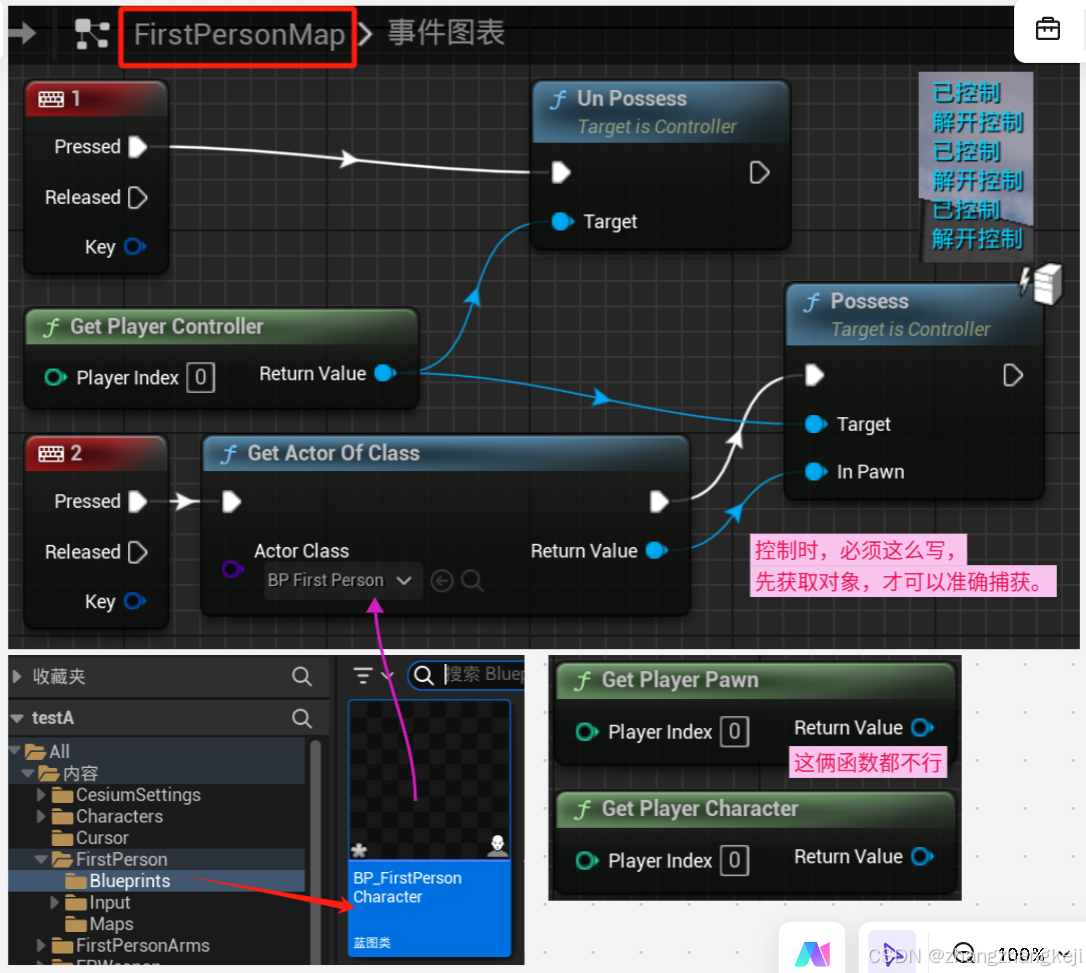Click the colorful logo button at bottom
The width and height of the screenshot is (1086, 973).
(812, 953)
